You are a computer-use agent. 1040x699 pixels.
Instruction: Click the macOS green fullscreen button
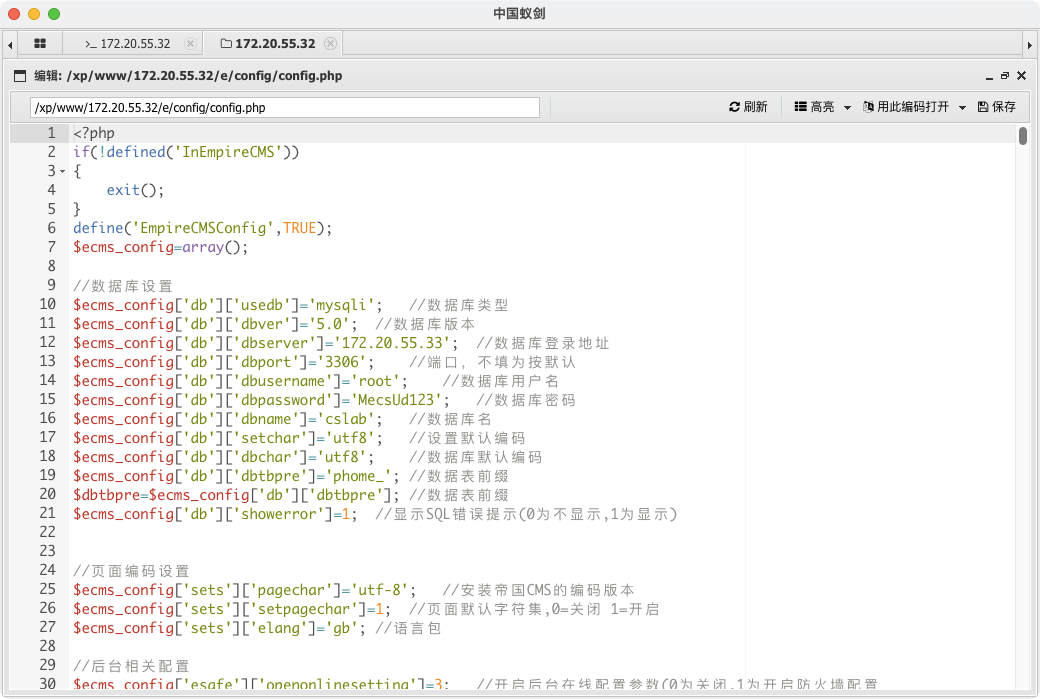pyautogui.click(x=54, y=14)
